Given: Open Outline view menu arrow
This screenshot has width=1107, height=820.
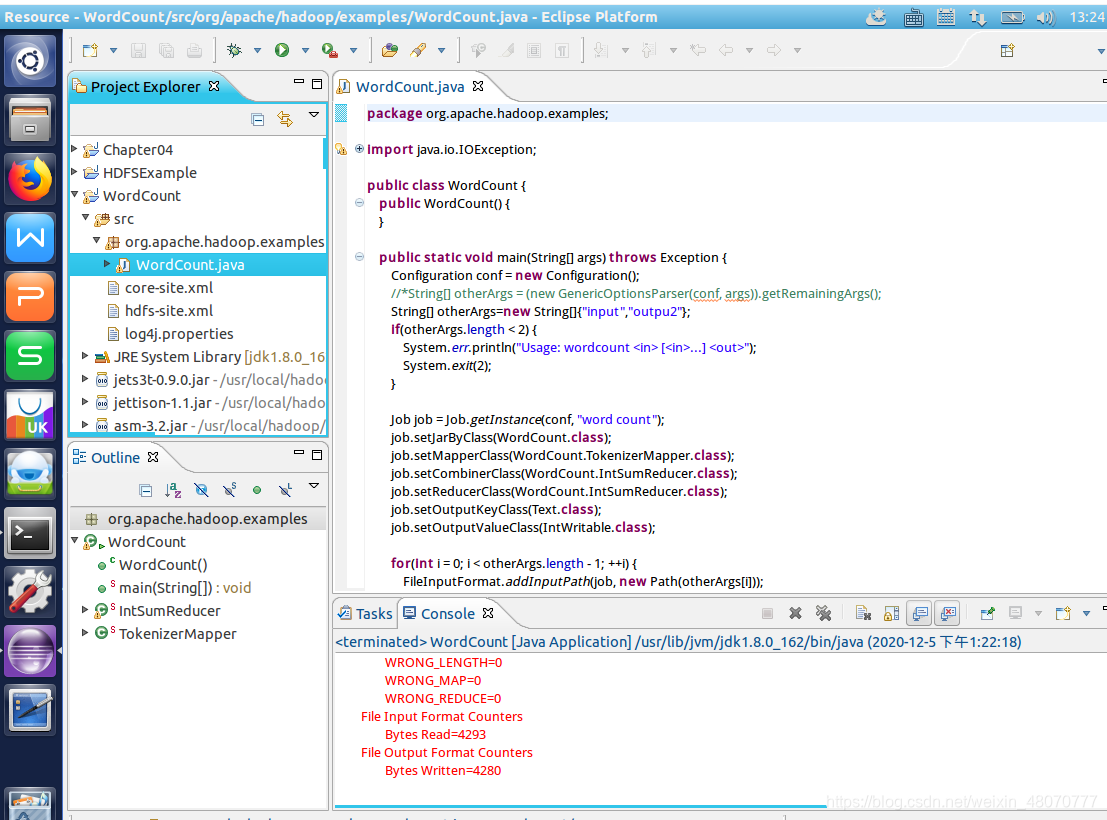Looking at the screenshot, I should pos(313,486).
